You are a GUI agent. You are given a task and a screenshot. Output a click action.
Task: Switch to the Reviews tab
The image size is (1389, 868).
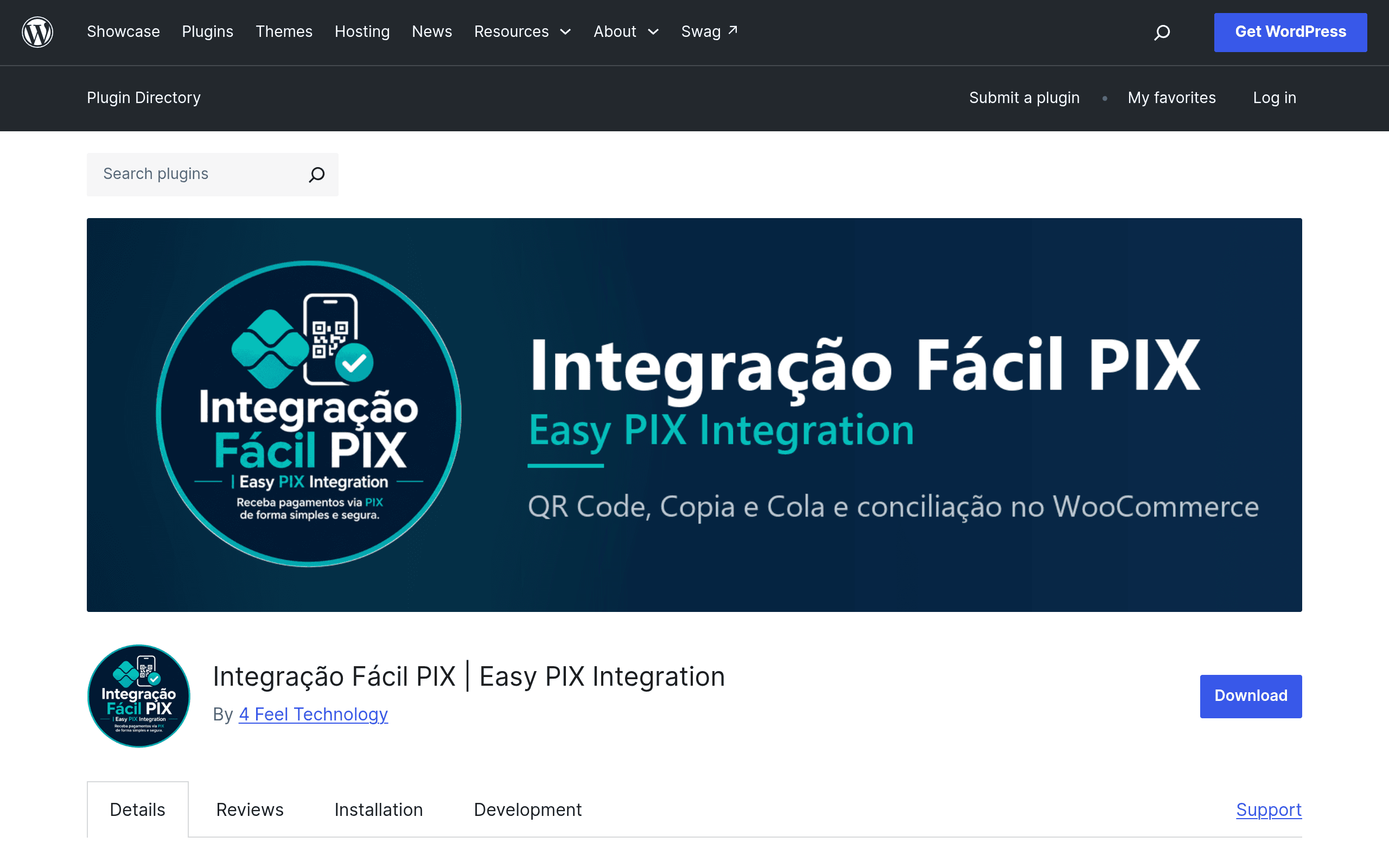pos(250,809)
